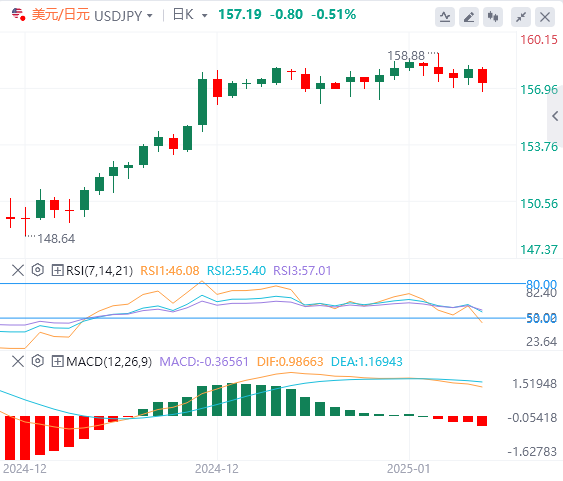Click the 158.88 high price marker
563x481 pixels.
(406, 56)
